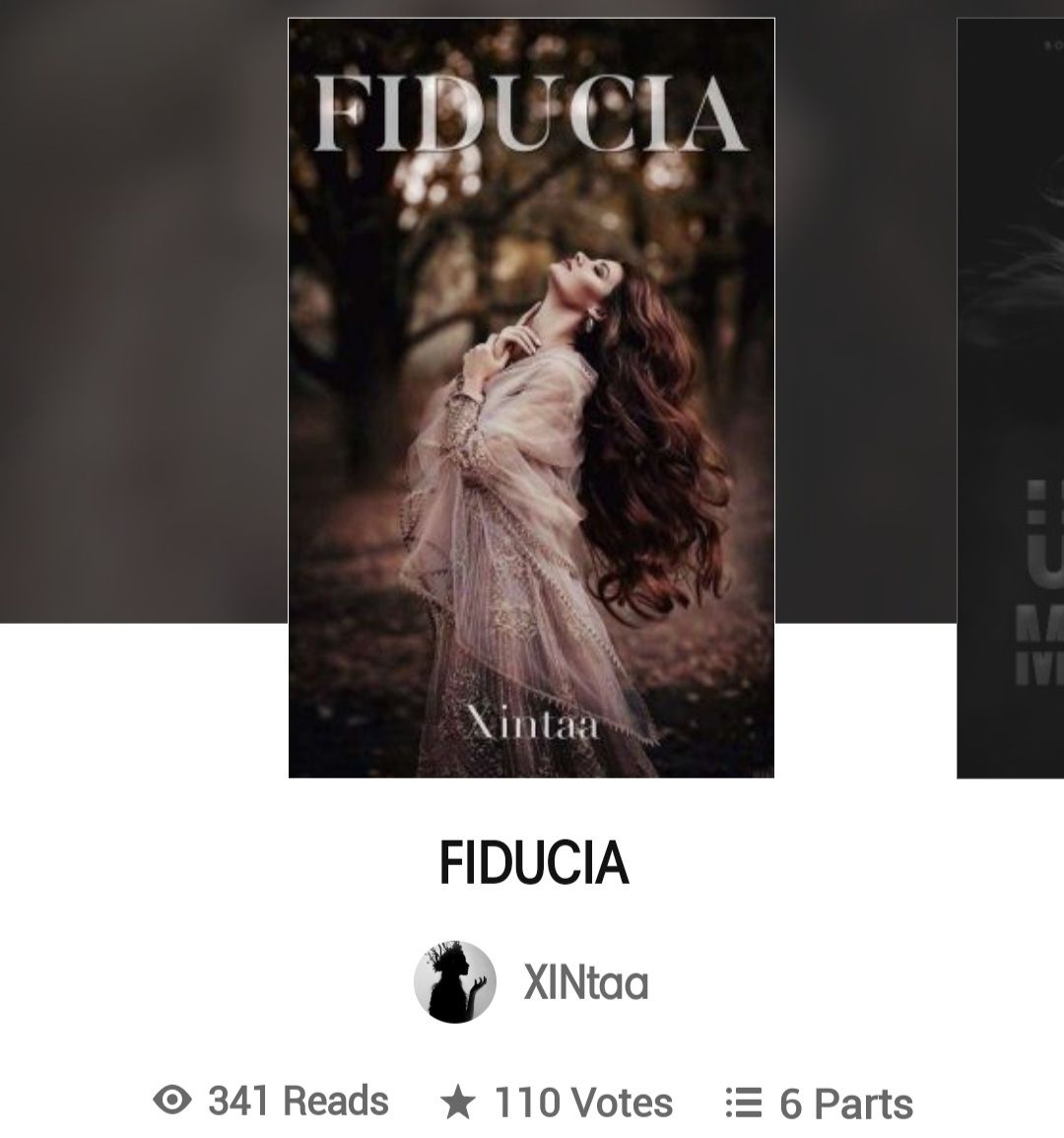Click the eye icon beside 341 Reads
The image size is (1064, 1138).
172,1100
